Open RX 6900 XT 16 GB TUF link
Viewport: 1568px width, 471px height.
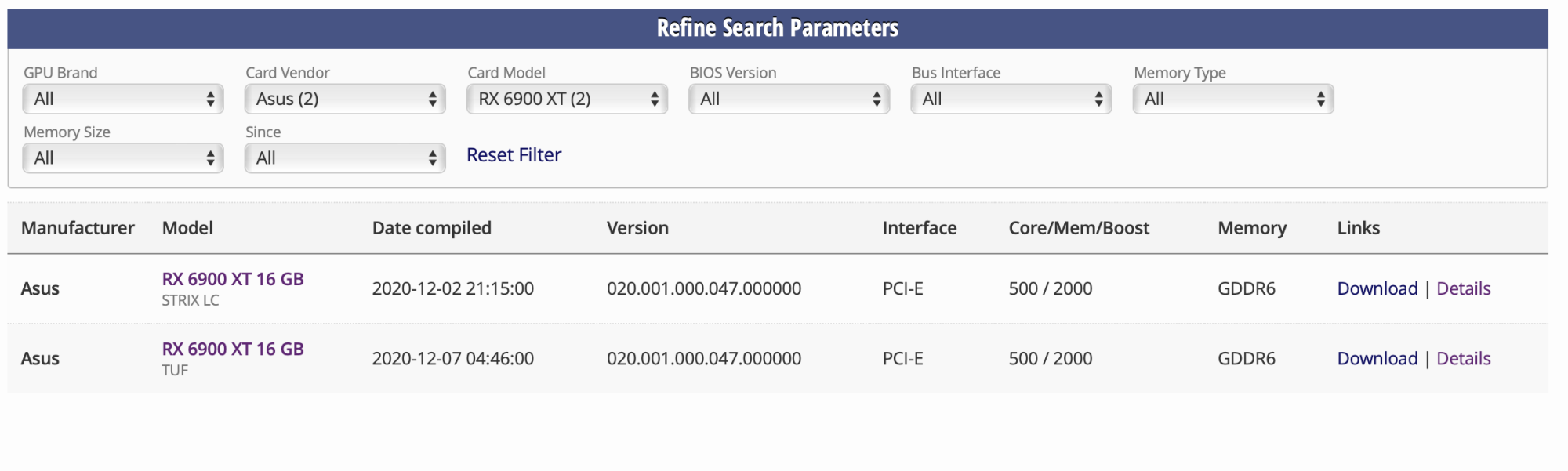(x=233, y=350)
